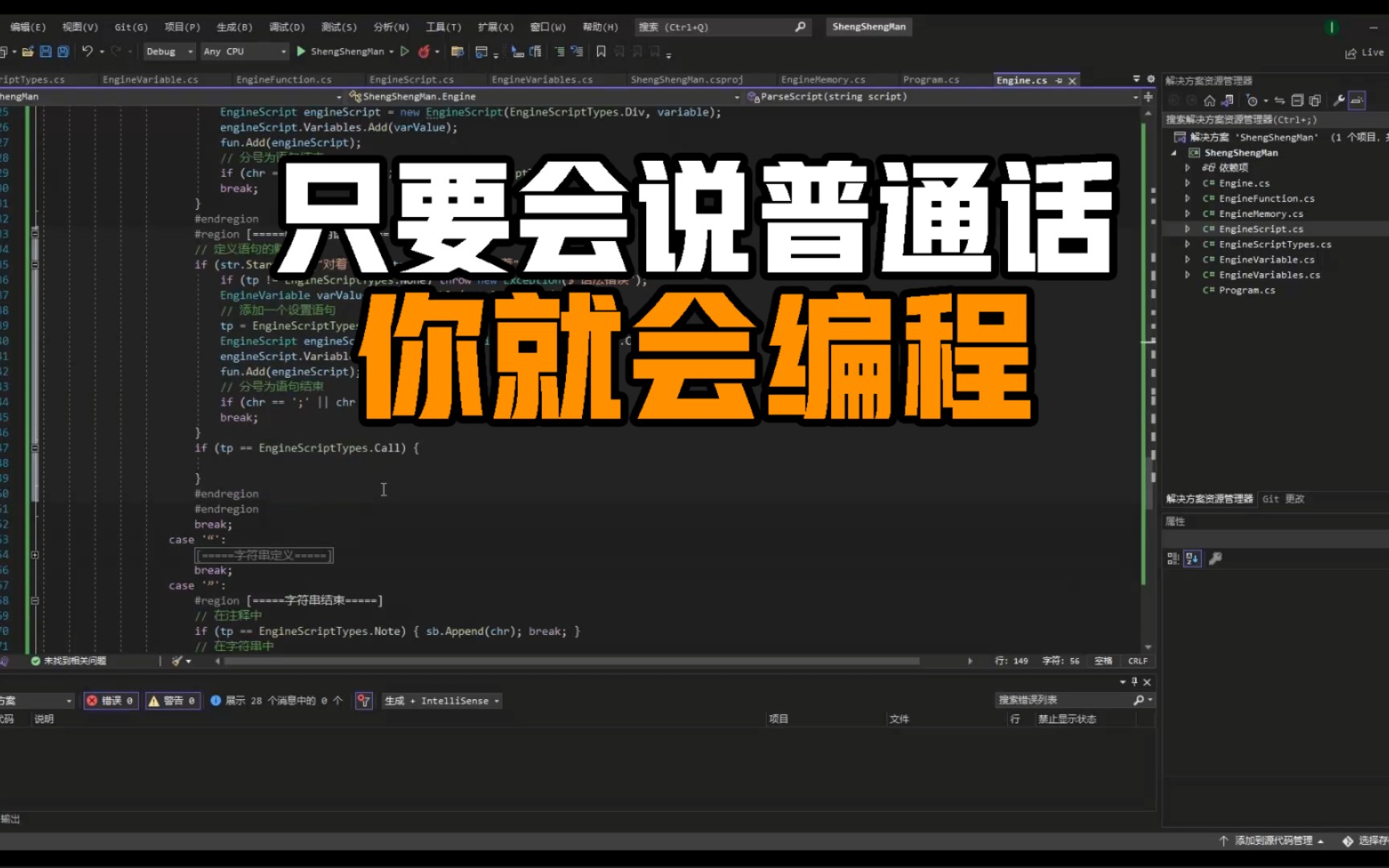Click Solution Explorer Home icon
Viewport: 1389px width, 868px height.
point(1209,100)
